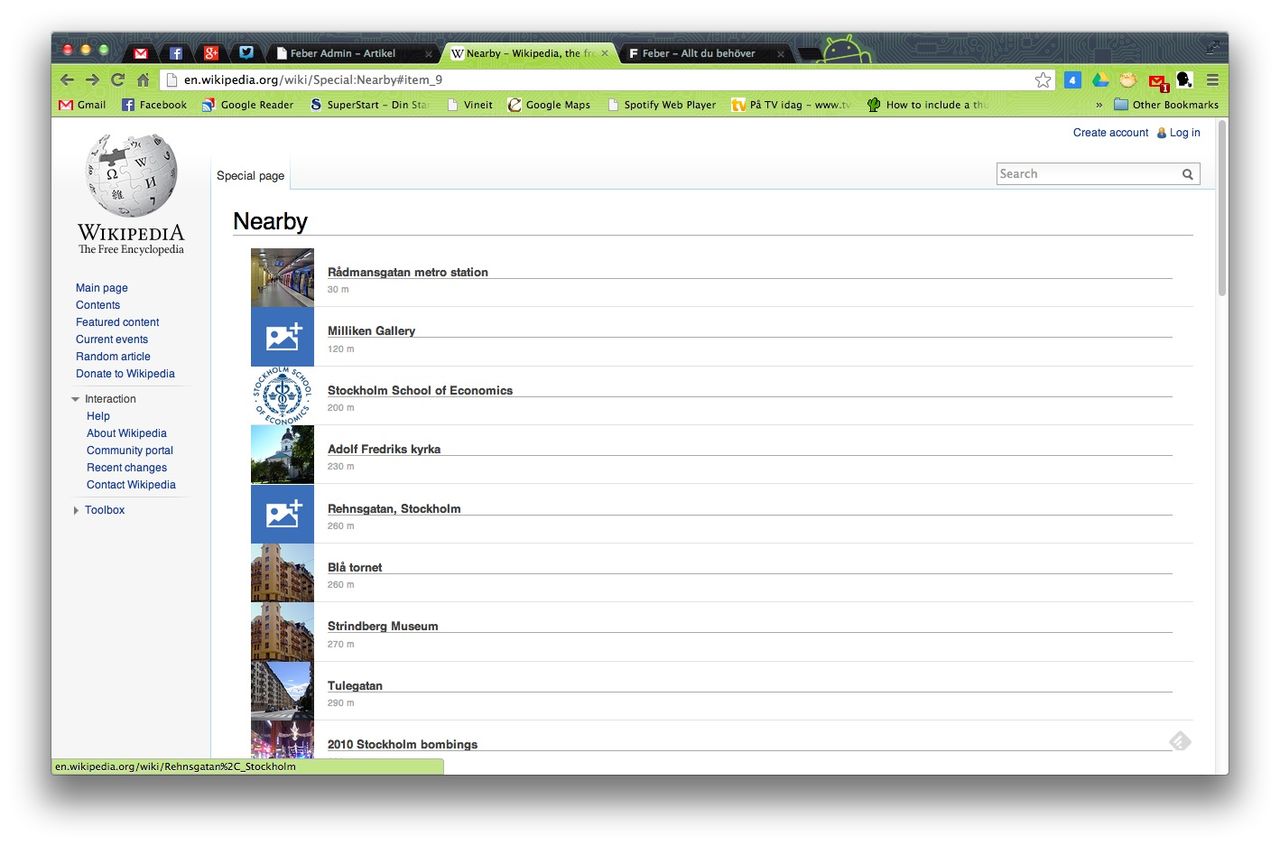This screenshot has width=1280, height=846.
Task: Click the Rådmansgatan metro station thumbnail
Action: (x=282, y=277)
